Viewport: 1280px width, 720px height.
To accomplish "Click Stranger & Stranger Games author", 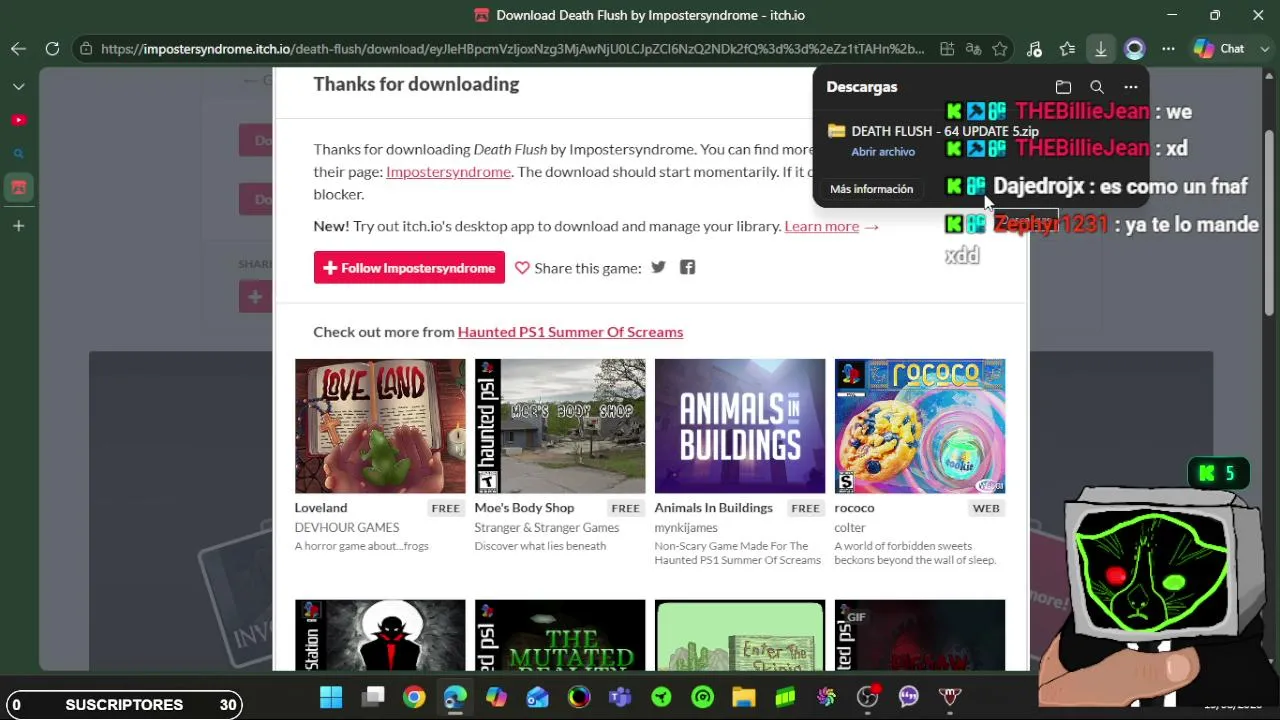I will [547, 527].
